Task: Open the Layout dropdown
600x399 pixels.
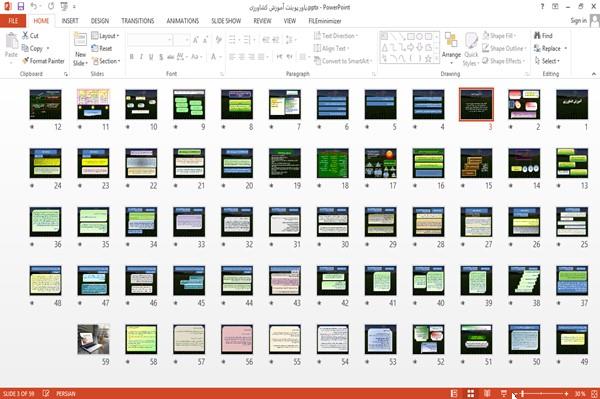Action: pos(105,36)
